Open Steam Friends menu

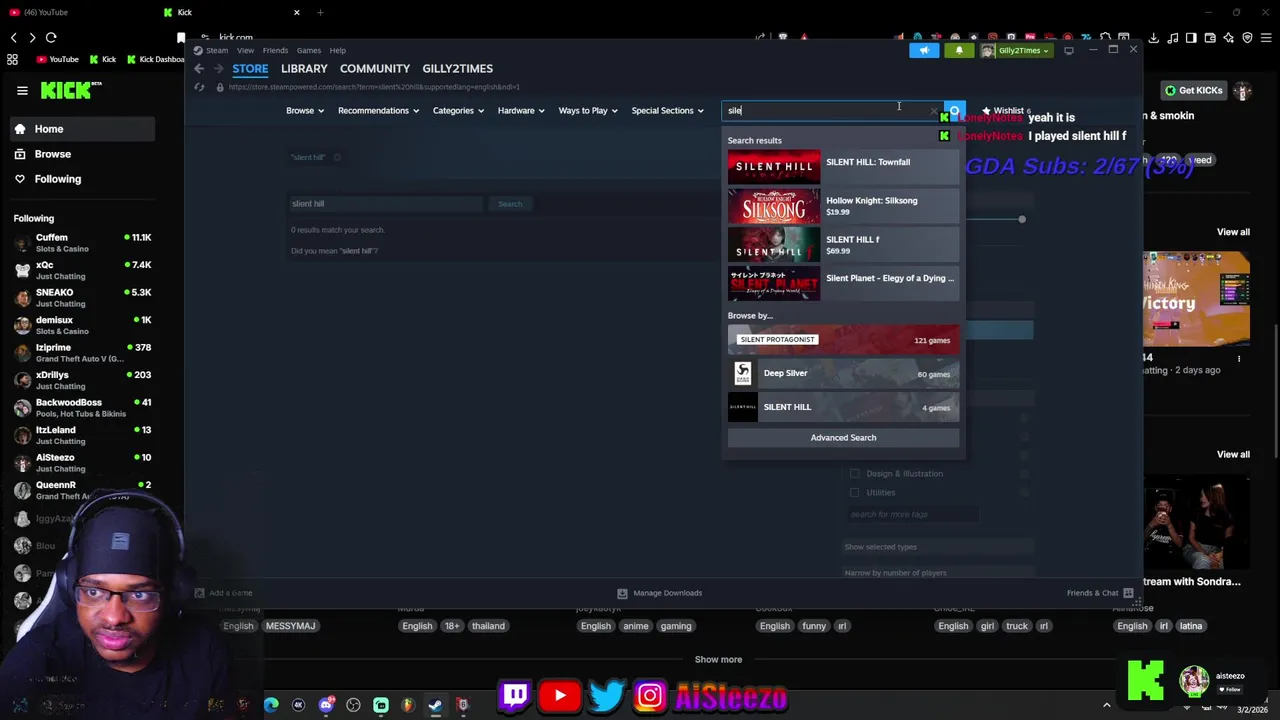click(275, 50)
